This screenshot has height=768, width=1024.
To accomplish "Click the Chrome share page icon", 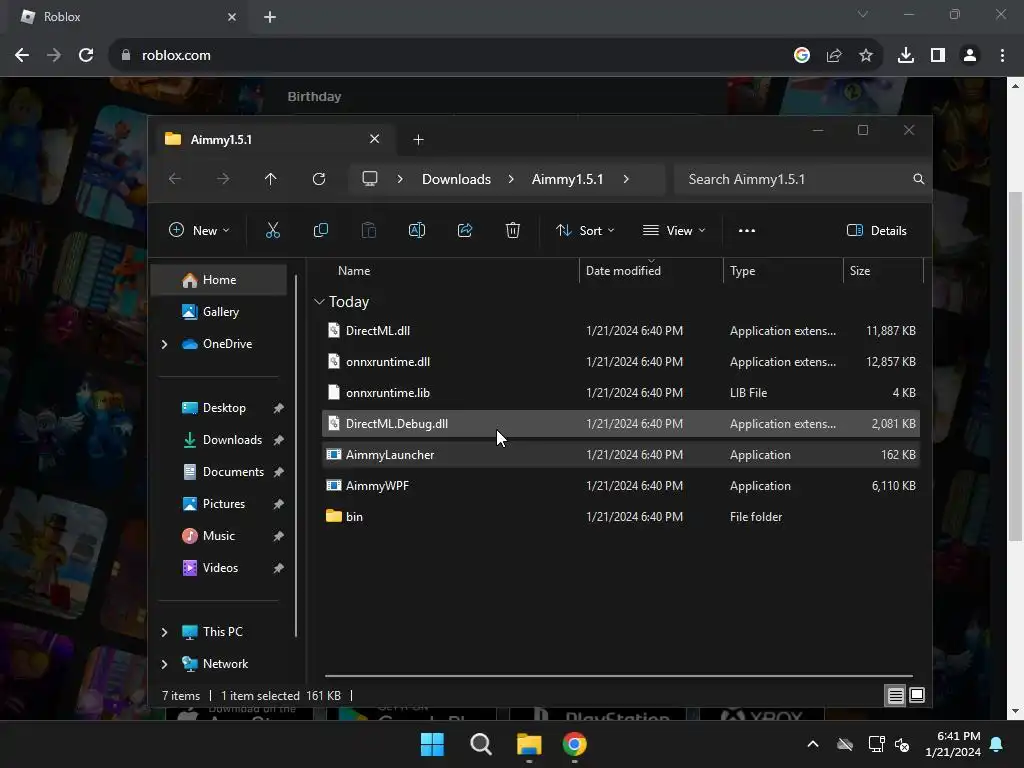I will tap(833, 55).
